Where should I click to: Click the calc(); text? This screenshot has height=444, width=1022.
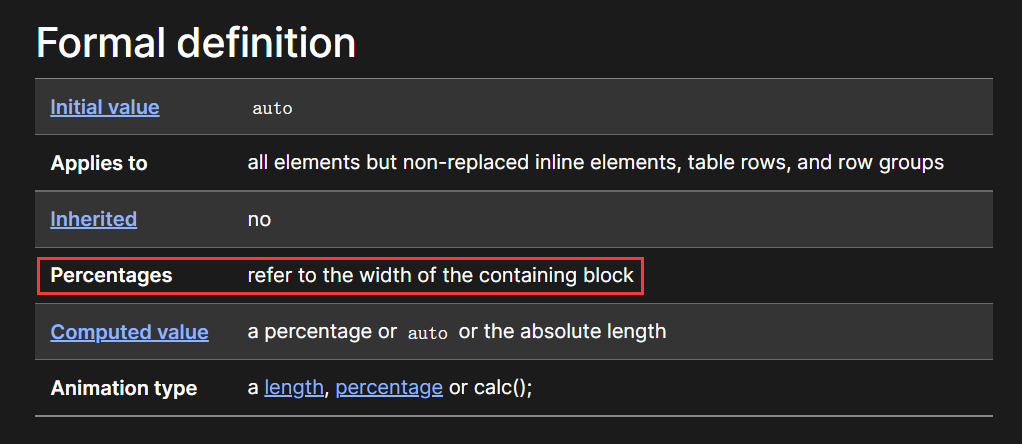503,388
